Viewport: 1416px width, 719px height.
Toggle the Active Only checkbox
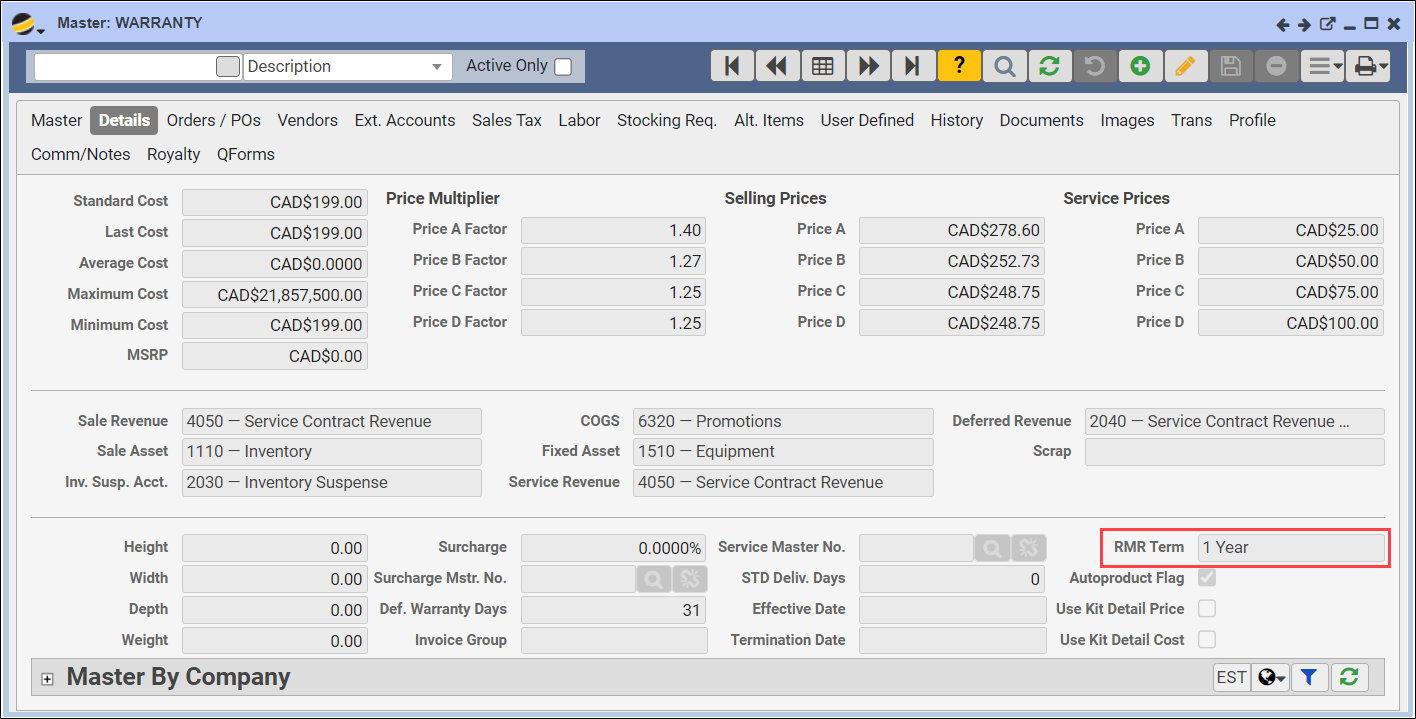click(563, 67)
